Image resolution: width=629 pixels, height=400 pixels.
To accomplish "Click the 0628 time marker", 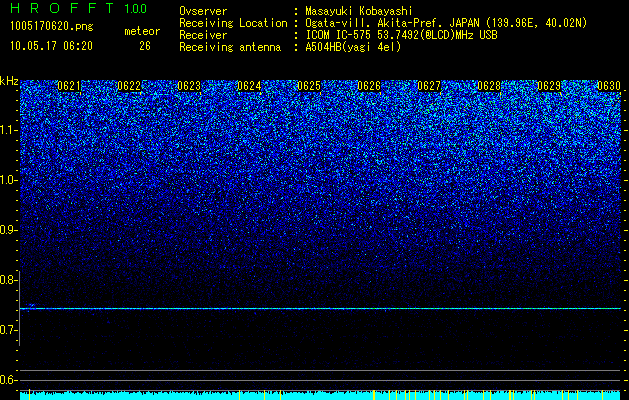I will point(489,86).
